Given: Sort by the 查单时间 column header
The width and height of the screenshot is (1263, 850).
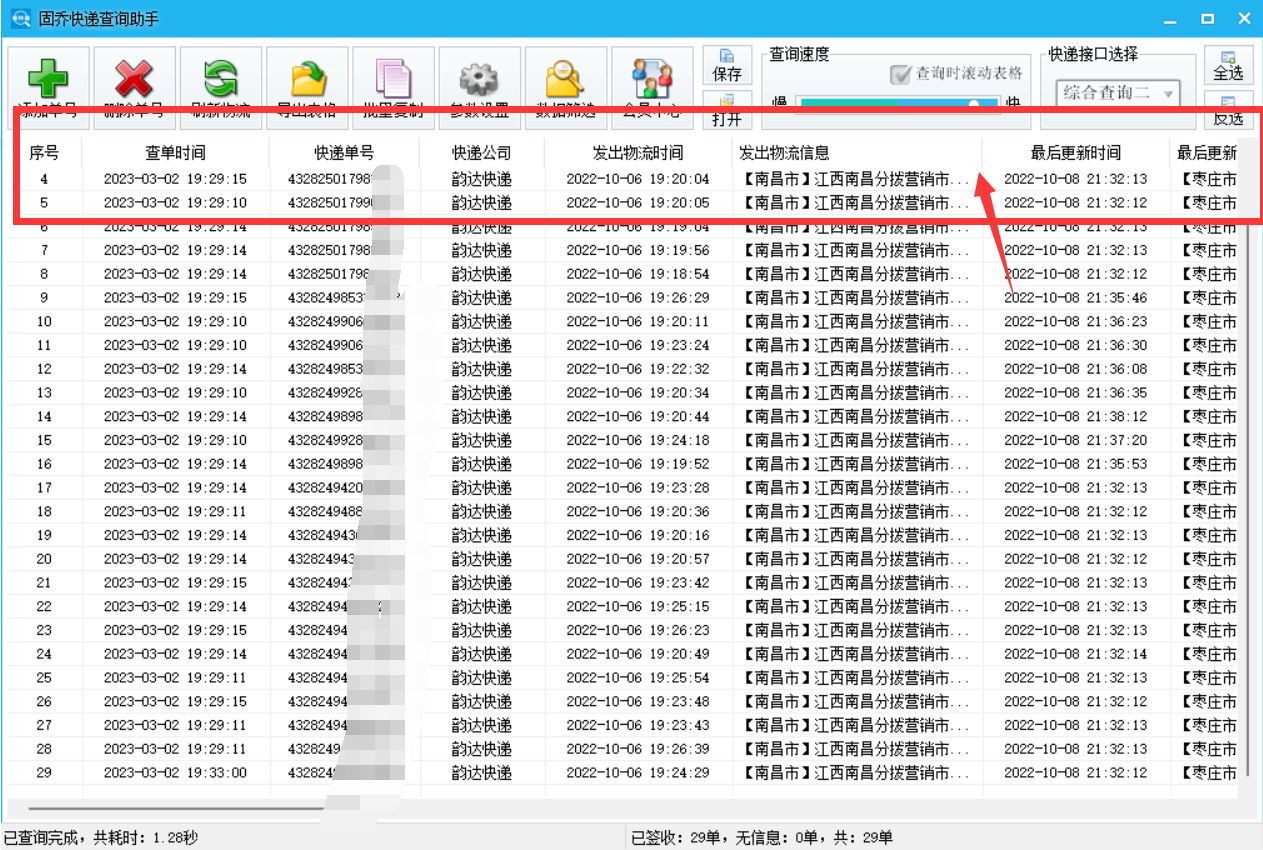Looking at the screenshot, I should (175, 153).
